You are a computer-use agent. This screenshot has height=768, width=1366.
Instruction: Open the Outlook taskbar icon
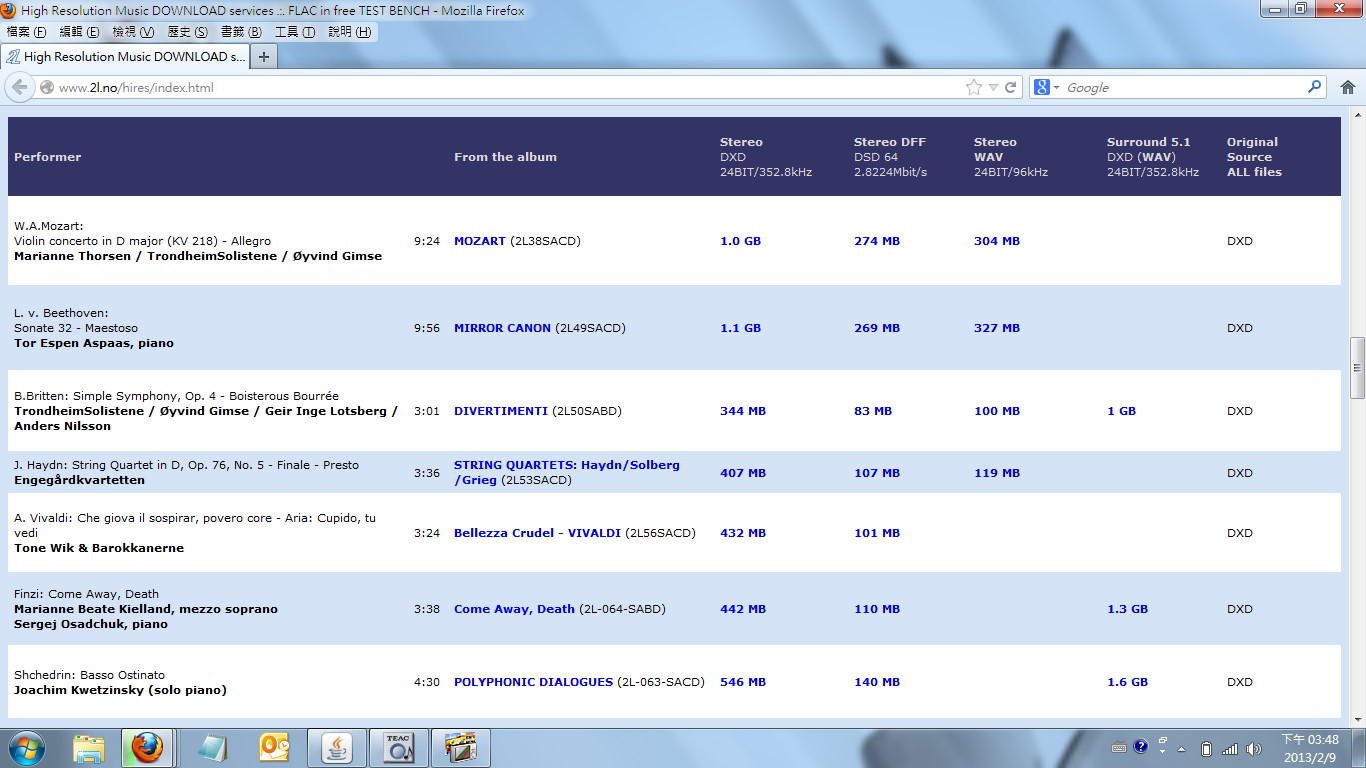(x=273, y=748)
